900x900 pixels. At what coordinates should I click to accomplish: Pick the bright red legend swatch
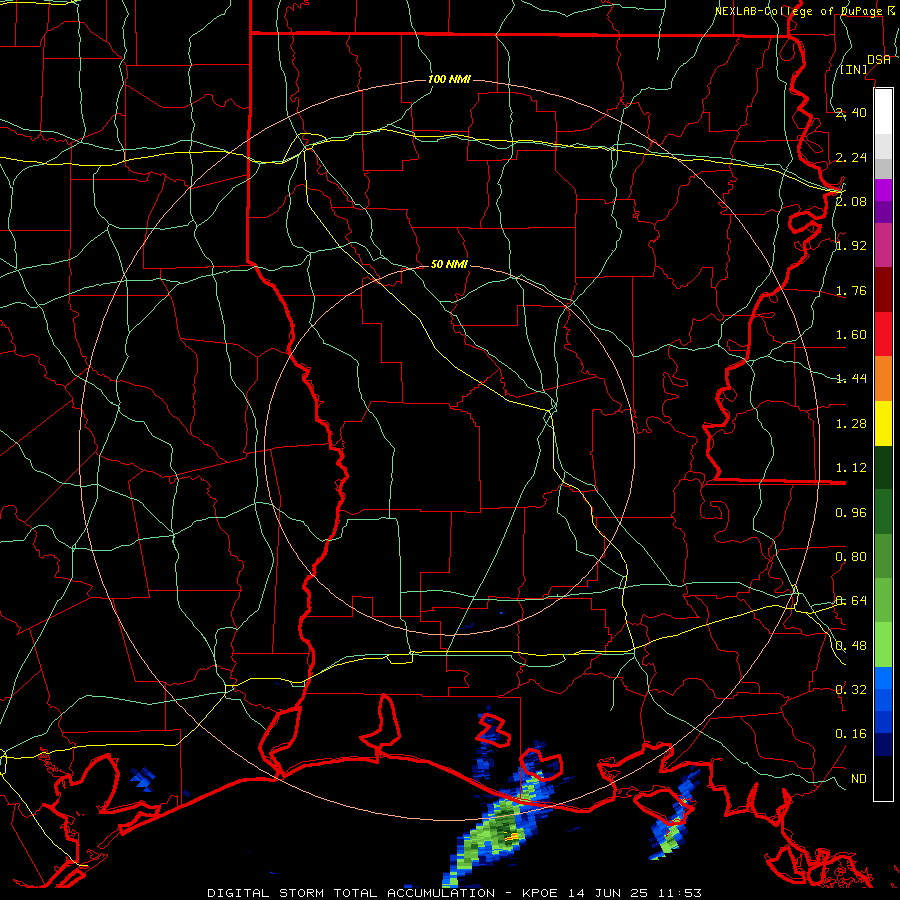883,334
